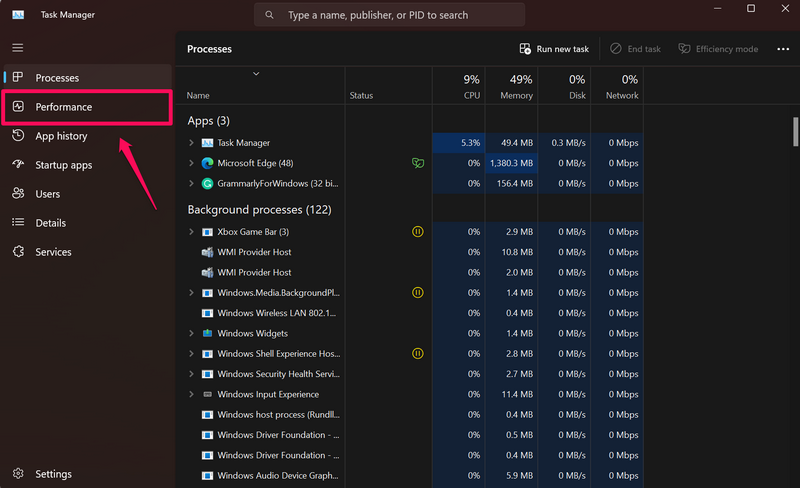This screenshot has height=488, width=800.
Task: Click the Processes sidebar icon
Action: pyautogui.click(x=18, y=78)
